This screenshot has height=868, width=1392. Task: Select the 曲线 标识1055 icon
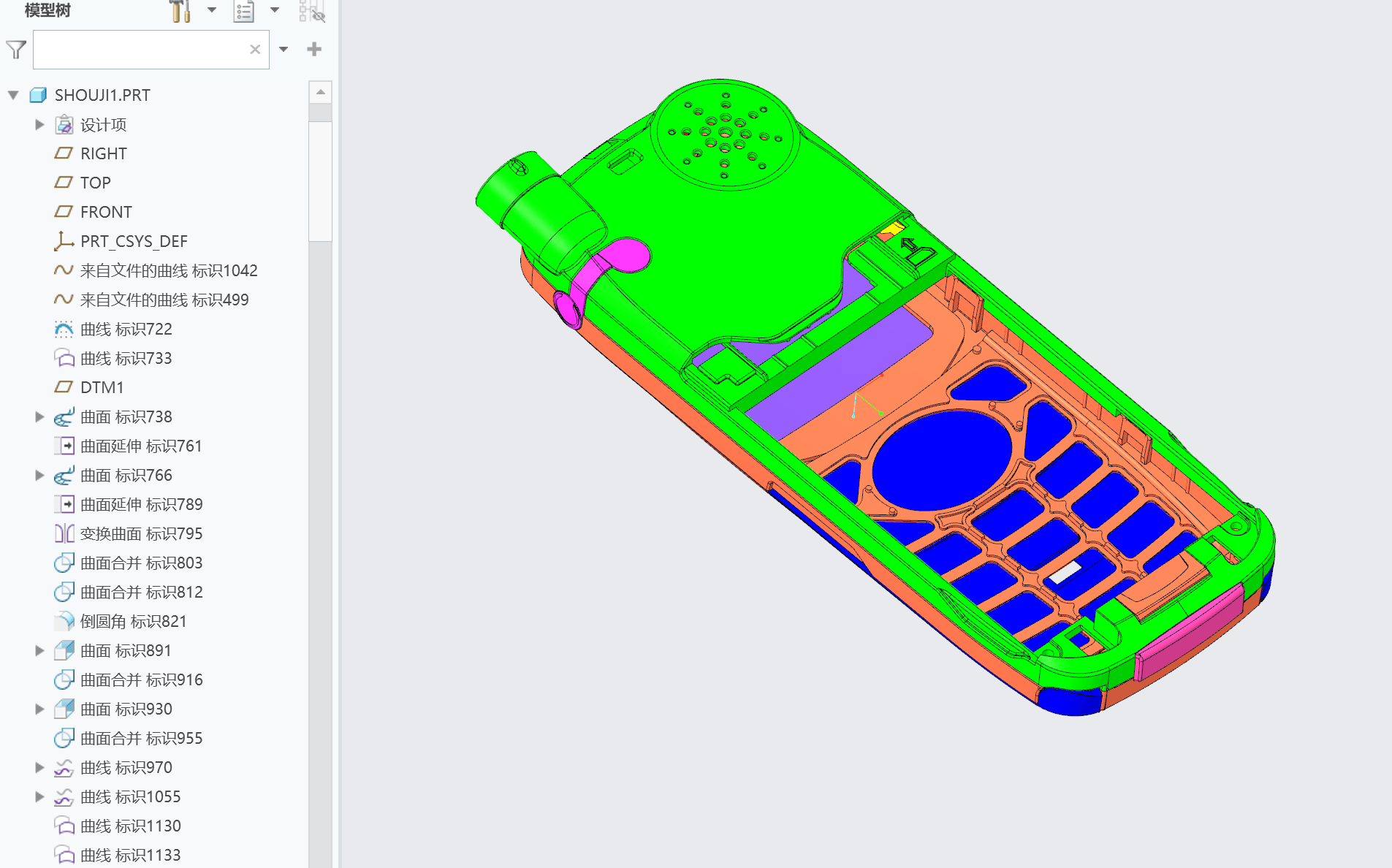64,797
